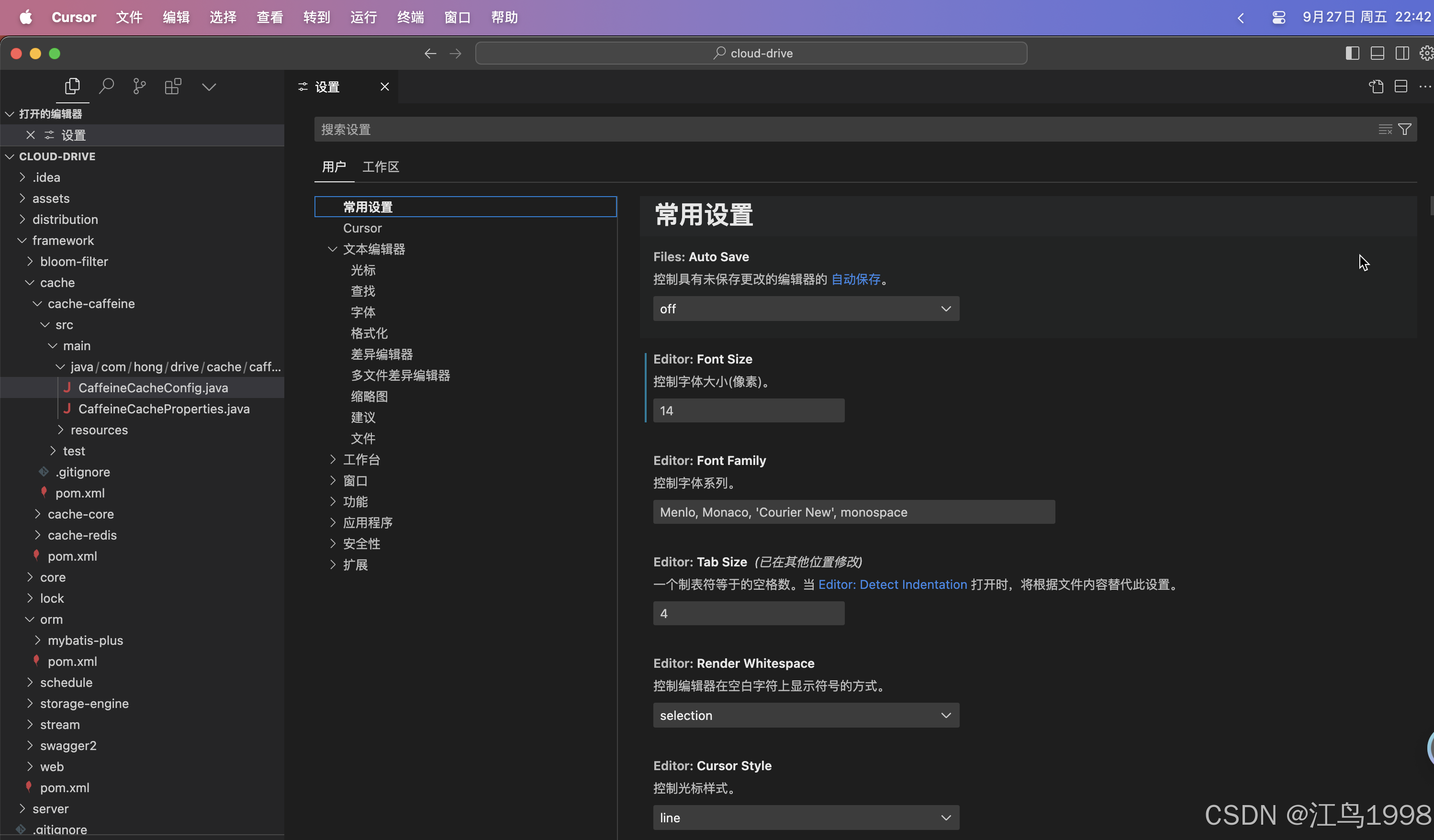Image resolution: width=1434 pixels, height=840 pixels.
Task: Follow the 自动保存 link
Action: (x=856, y=279)
